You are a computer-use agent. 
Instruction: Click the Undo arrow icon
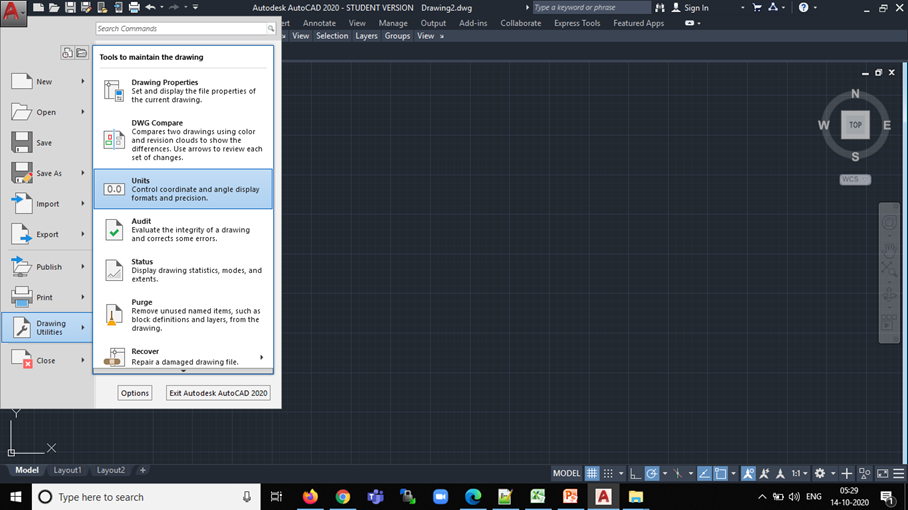coord(151,8)
